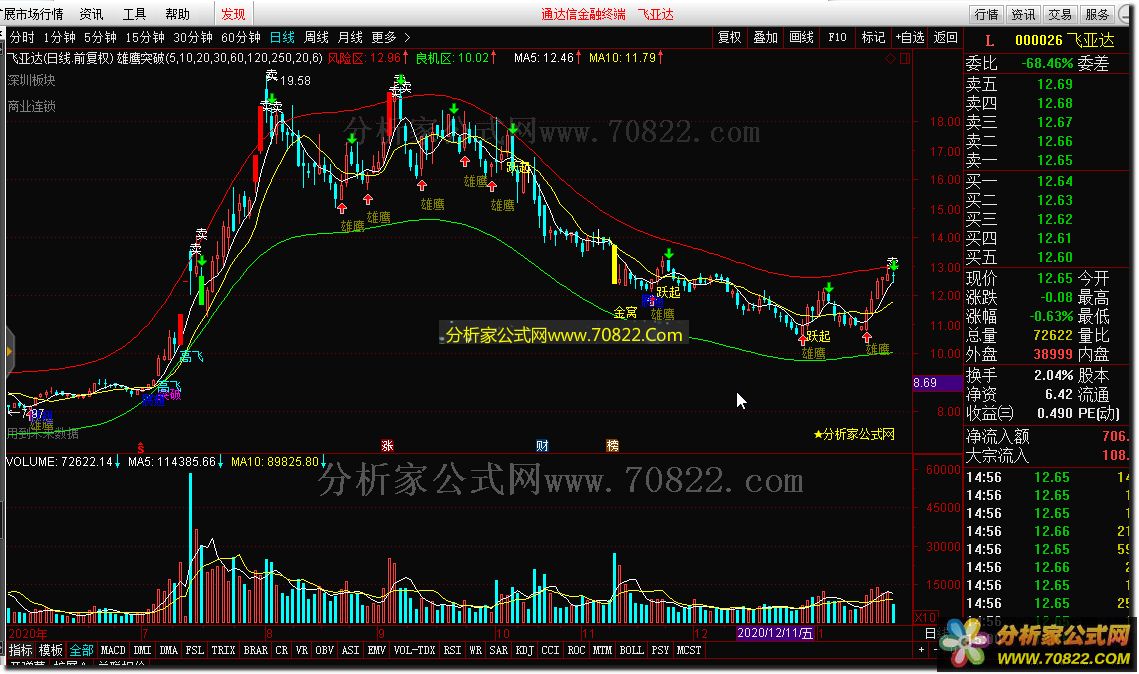The image size is (1139, 674).
Task: Click the > chevron after 更多
Action: point(407,37)
